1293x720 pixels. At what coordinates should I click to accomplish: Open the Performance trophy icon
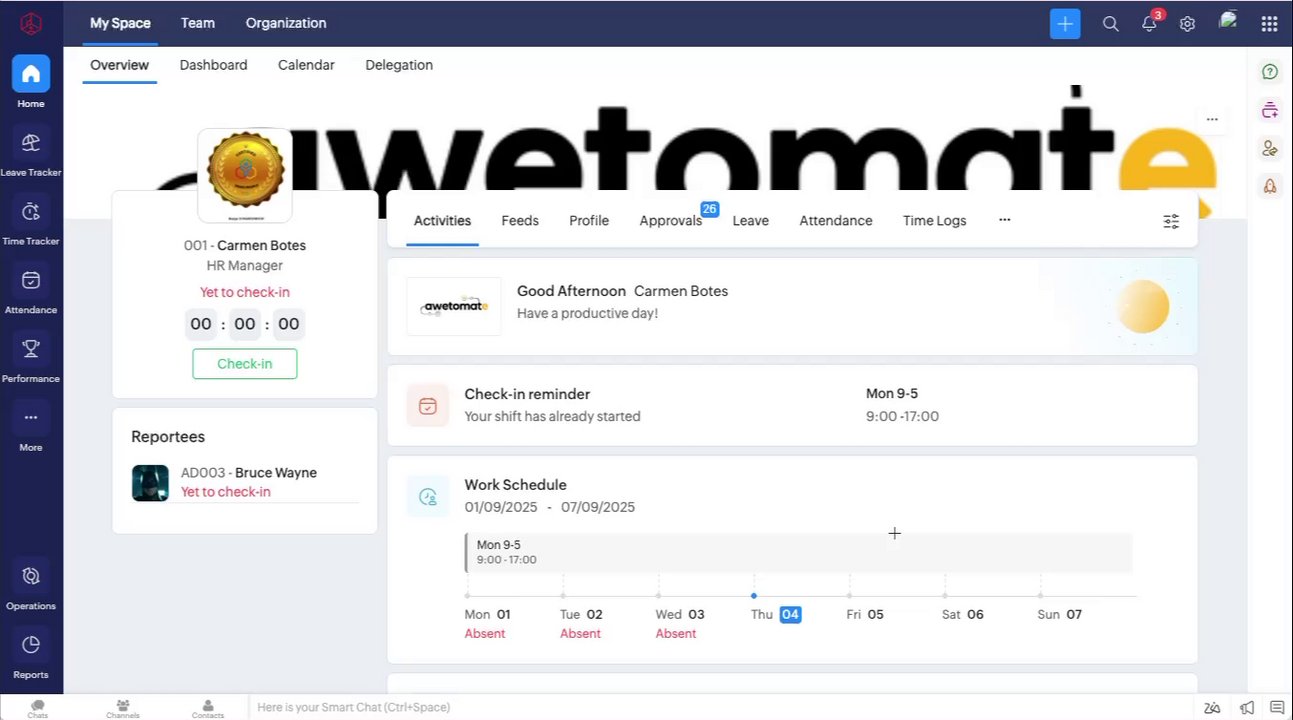[x=31, y=349]
